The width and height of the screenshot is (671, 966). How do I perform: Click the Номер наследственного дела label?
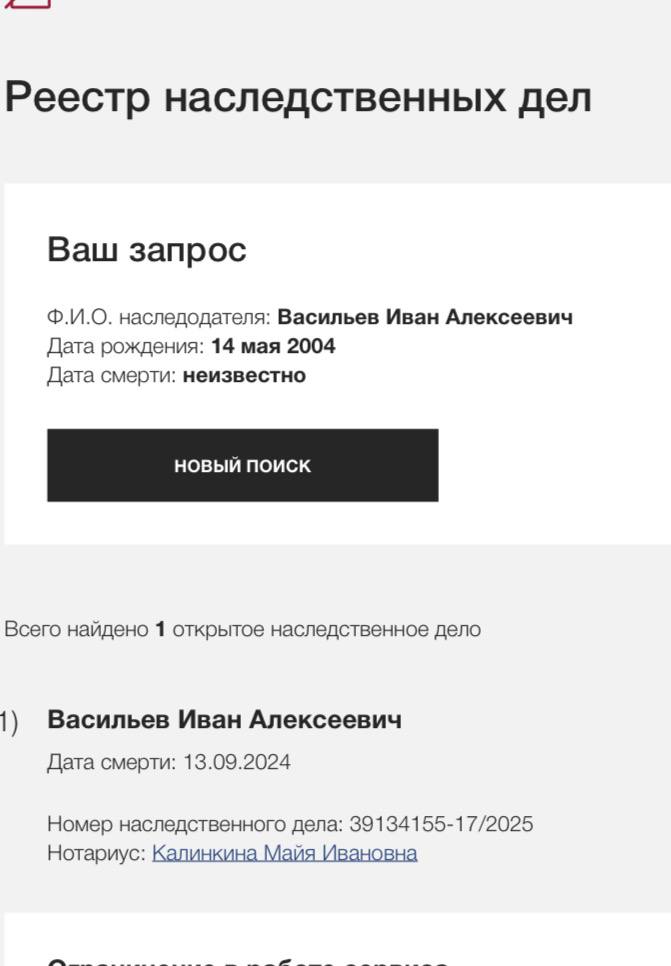(x=195, y=824)
